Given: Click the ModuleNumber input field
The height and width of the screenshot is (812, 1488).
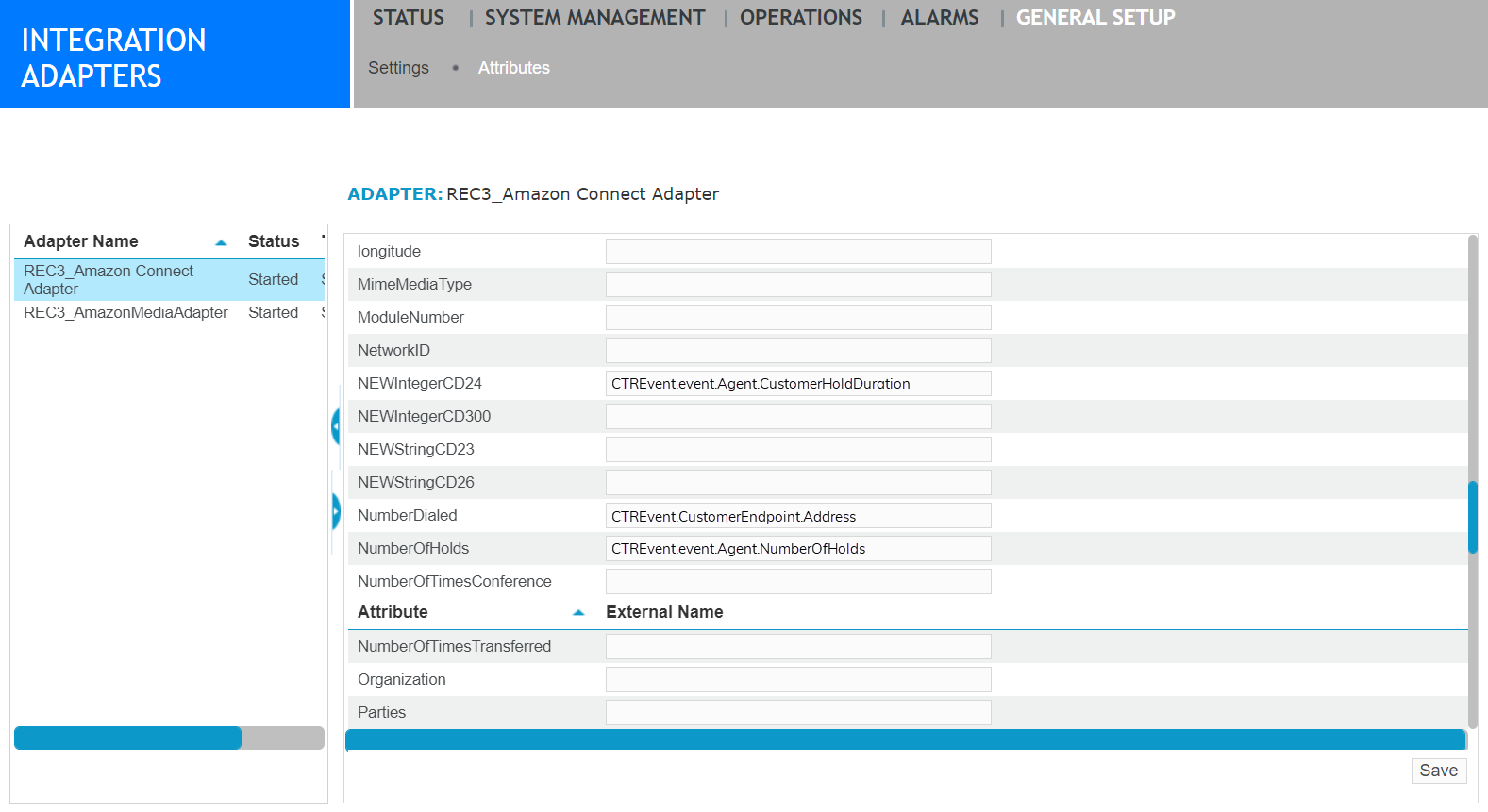Looking at the screenshot, I should (x=798, y=317).
